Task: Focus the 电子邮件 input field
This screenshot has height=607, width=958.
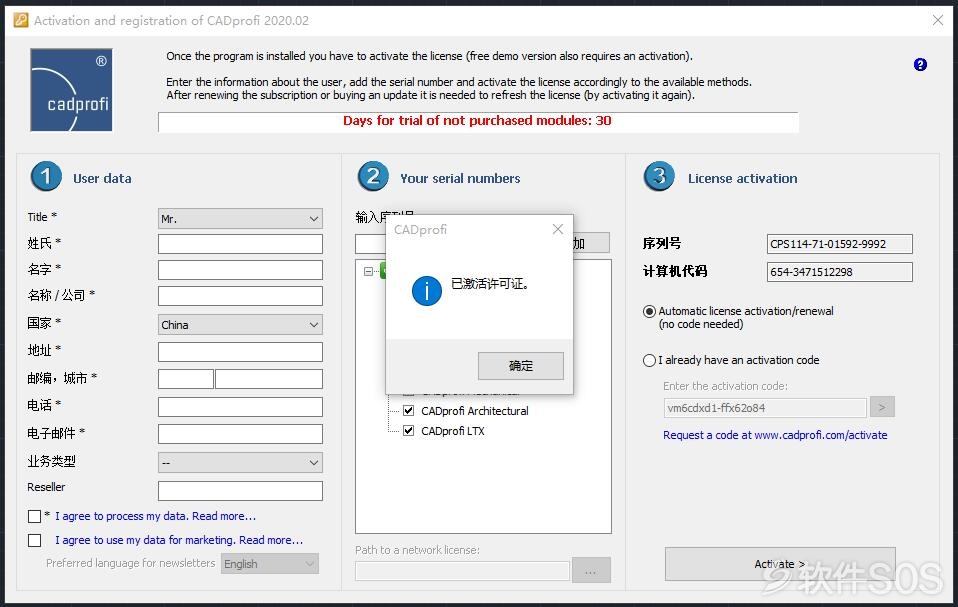Action: (240, 434)
